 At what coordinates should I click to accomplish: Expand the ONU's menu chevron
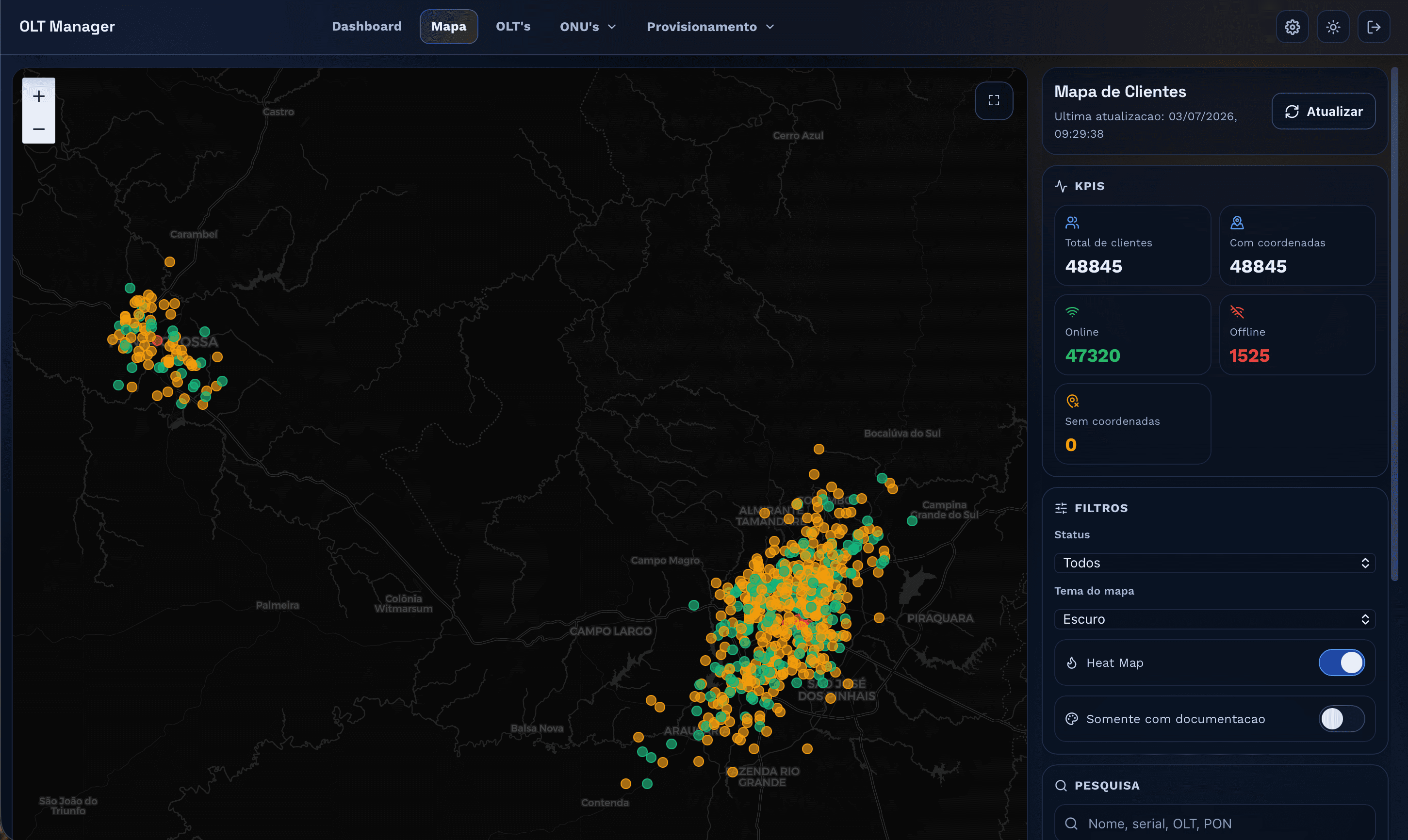point(611,27)
